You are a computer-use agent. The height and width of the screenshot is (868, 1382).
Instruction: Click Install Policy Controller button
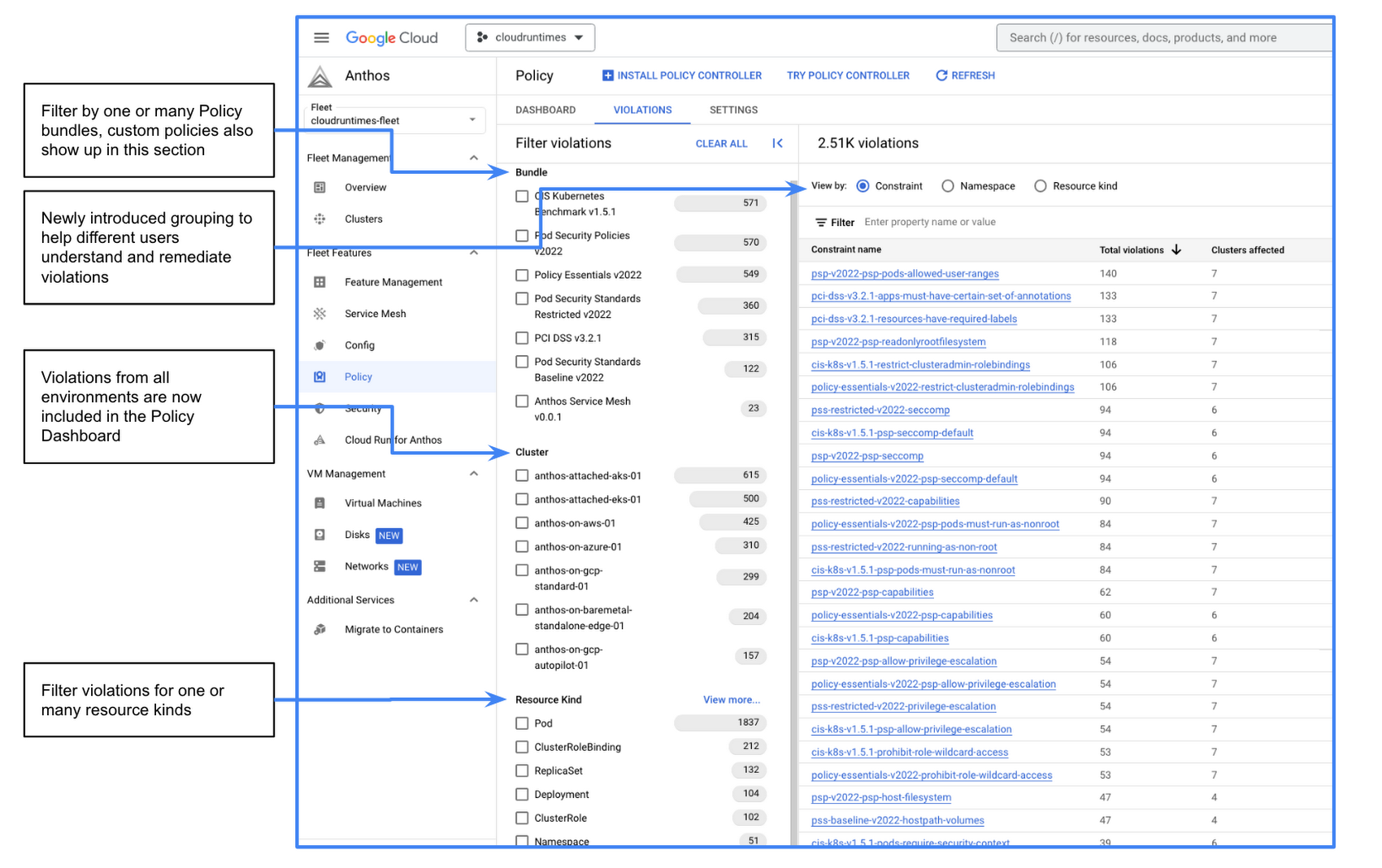pyautogui.click(x=681, y=76)
